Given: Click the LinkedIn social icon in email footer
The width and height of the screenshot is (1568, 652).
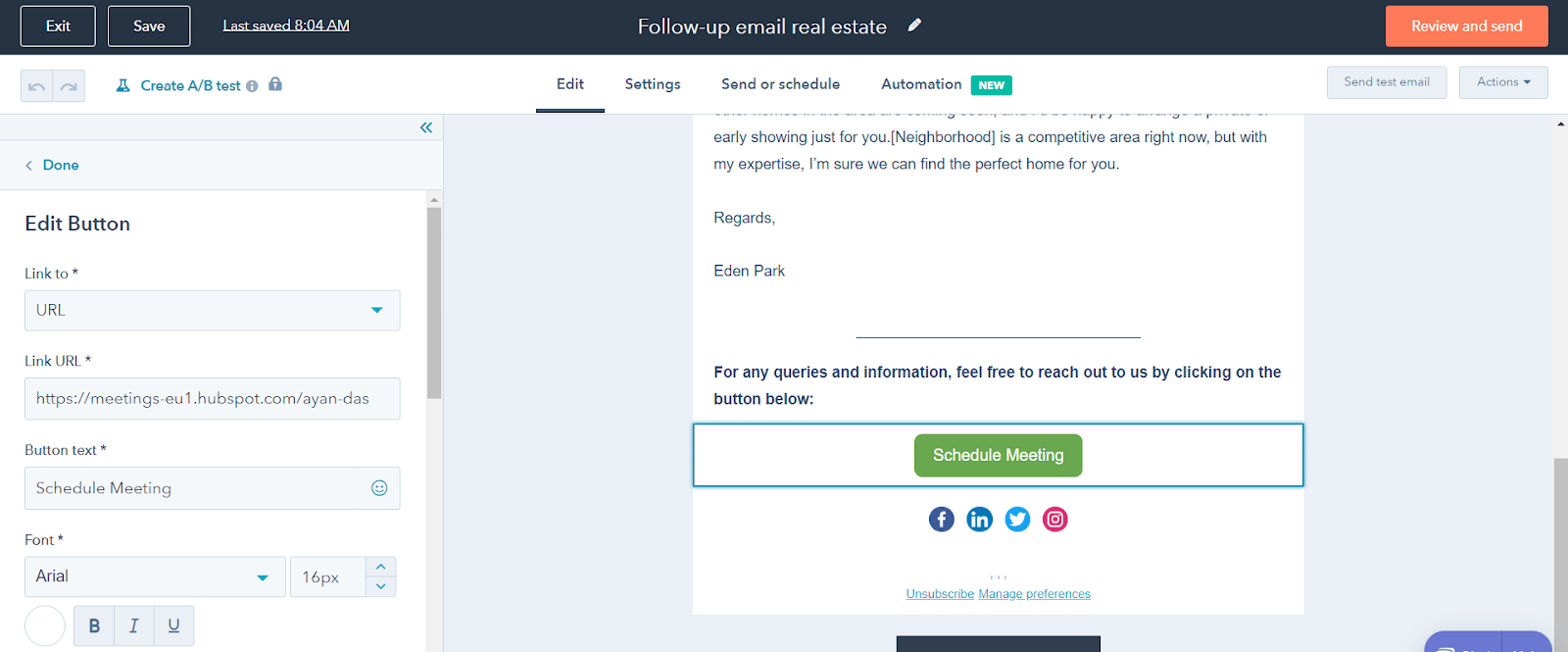Looking at the screenshot, I should click(979, 519).
